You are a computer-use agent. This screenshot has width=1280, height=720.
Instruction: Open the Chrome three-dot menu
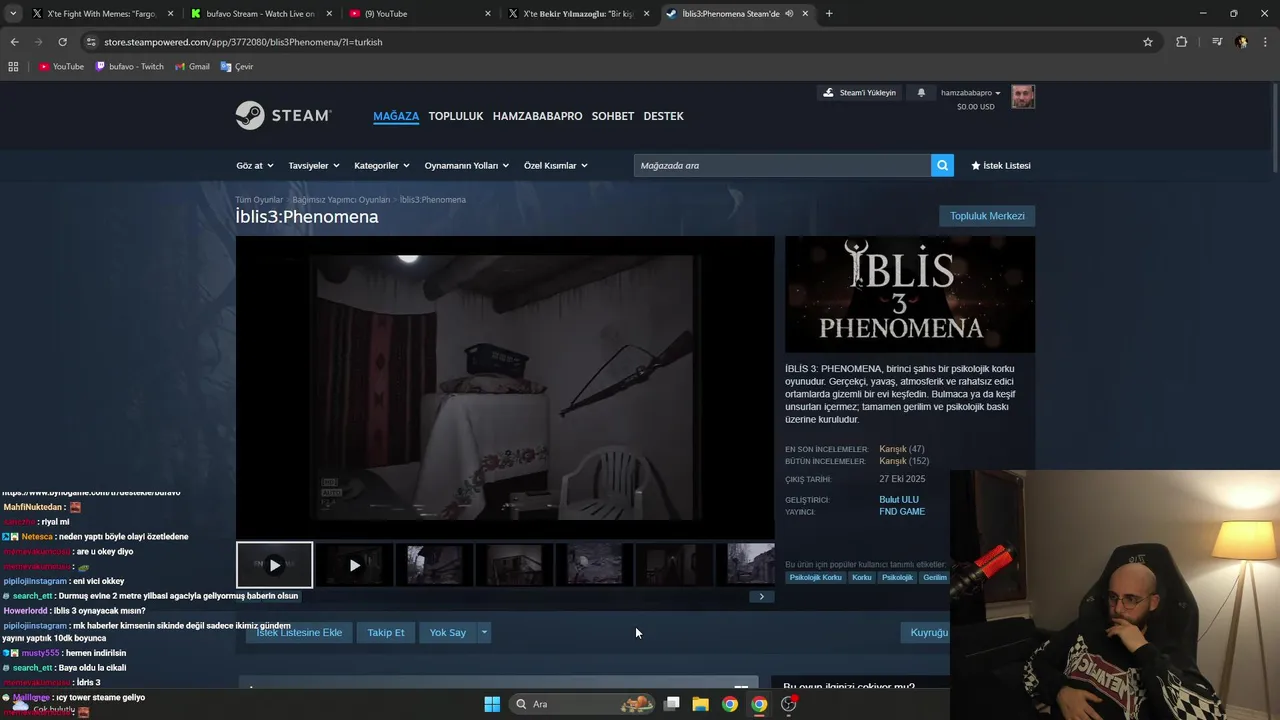coord(1264,42)
